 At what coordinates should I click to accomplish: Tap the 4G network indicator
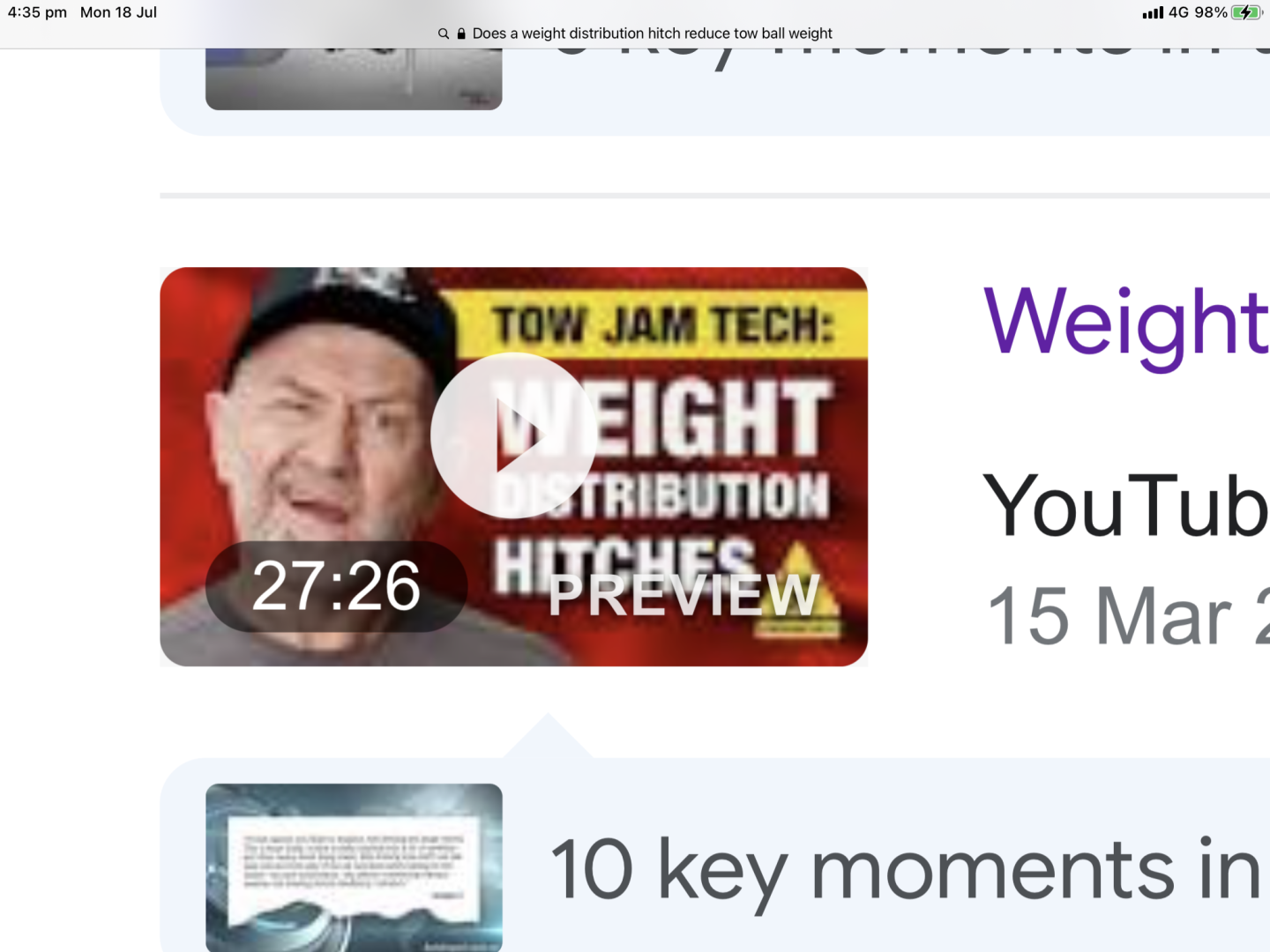pos(1179,12)
